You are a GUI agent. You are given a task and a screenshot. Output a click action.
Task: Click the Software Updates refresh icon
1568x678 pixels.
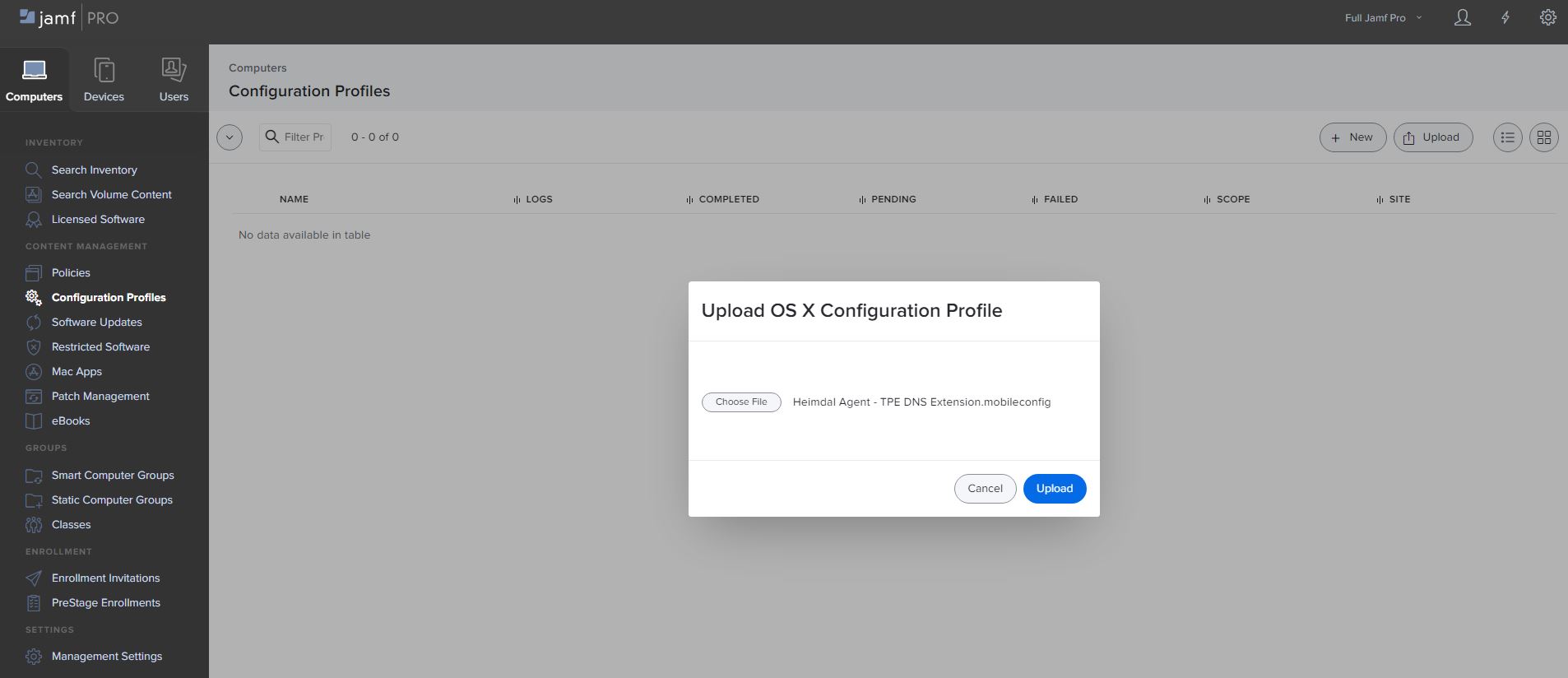(34, 322)
